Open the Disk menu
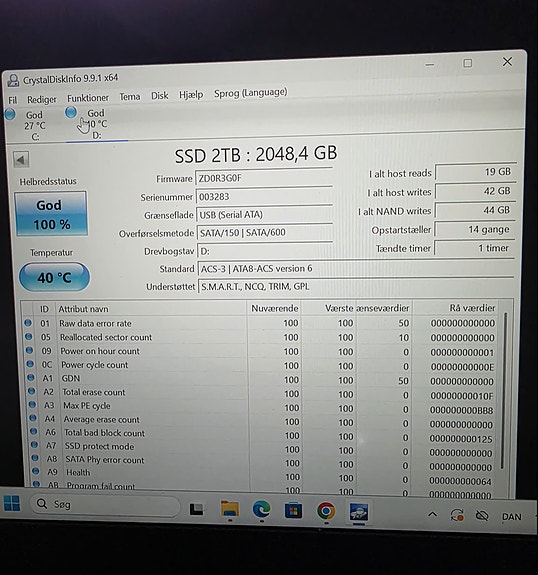538x575 pixels. (160, 96)
